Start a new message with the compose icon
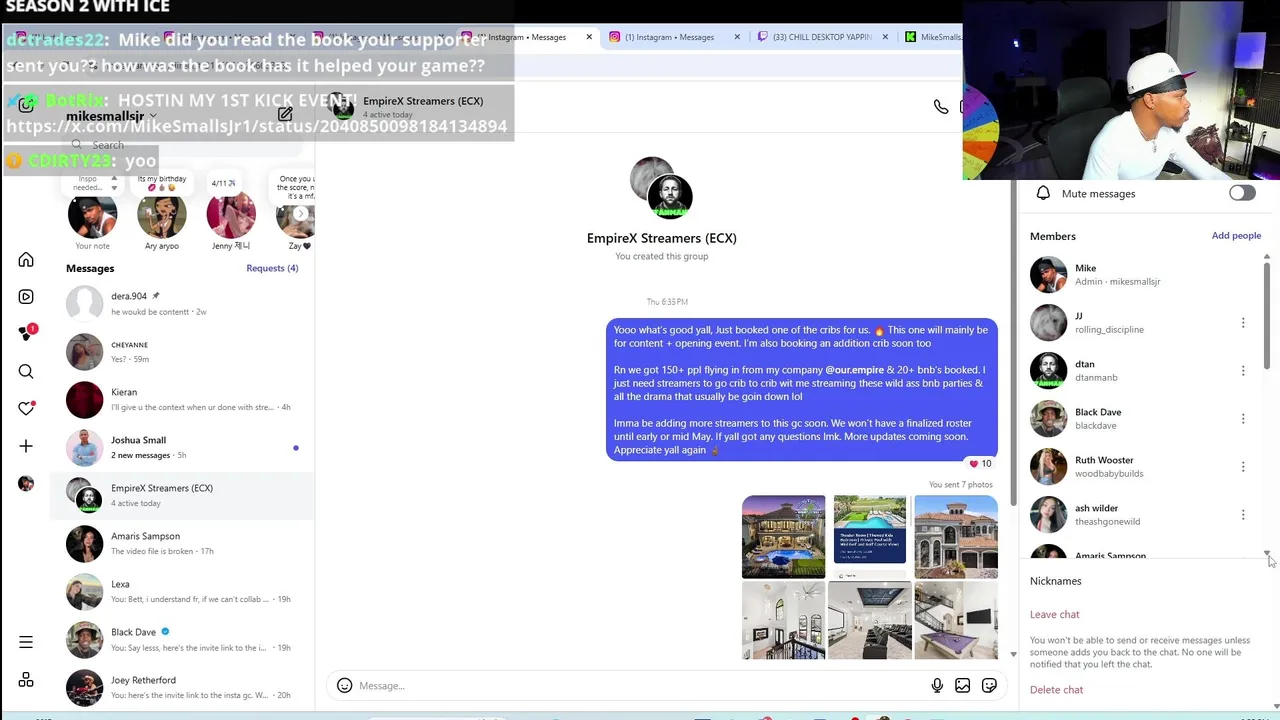This screenshot has width=1280, height=720. click(285, 114)
